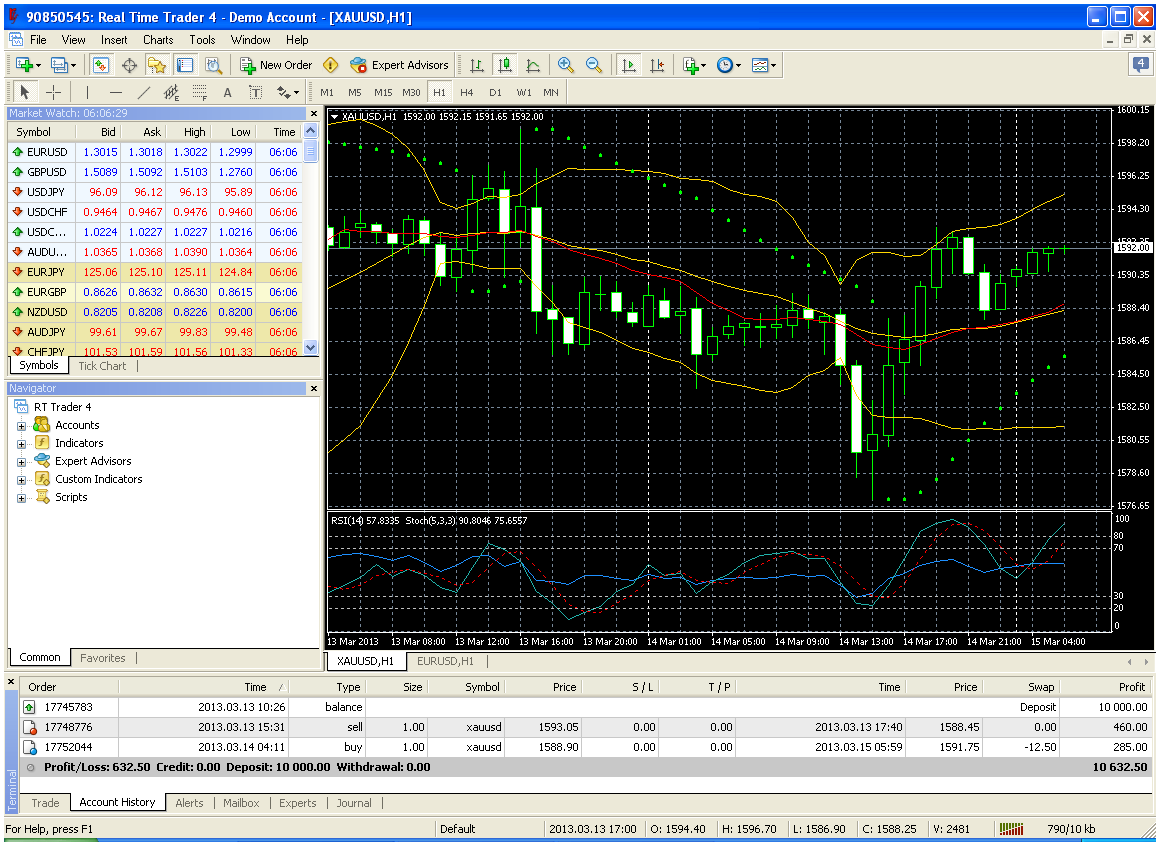
Task: Click the Scripts icon in Navigator
Action: pos(43,496)
